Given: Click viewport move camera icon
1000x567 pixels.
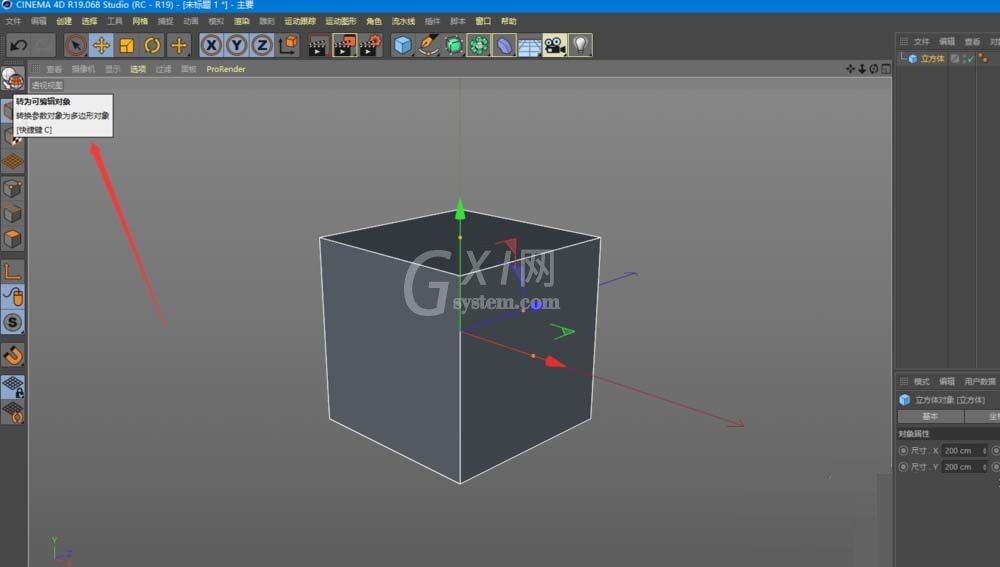Looking at the screenshot, I should 850,69.
